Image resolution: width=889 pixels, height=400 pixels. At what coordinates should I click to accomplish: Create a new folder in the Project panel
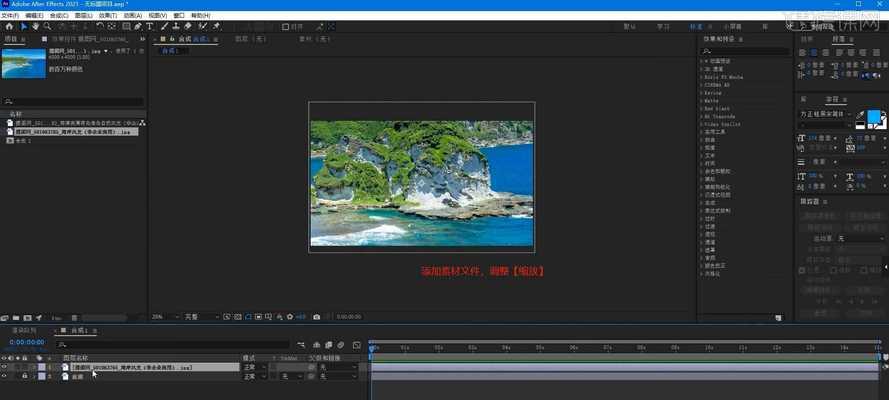point(16,318)
